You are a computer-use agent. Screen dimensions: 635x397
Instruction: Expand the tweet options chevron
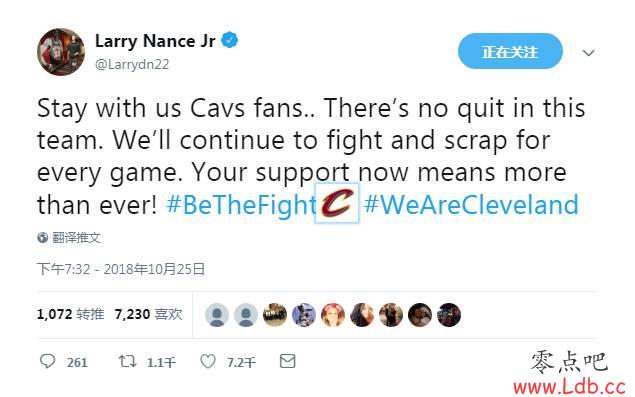tap(588, 53)
